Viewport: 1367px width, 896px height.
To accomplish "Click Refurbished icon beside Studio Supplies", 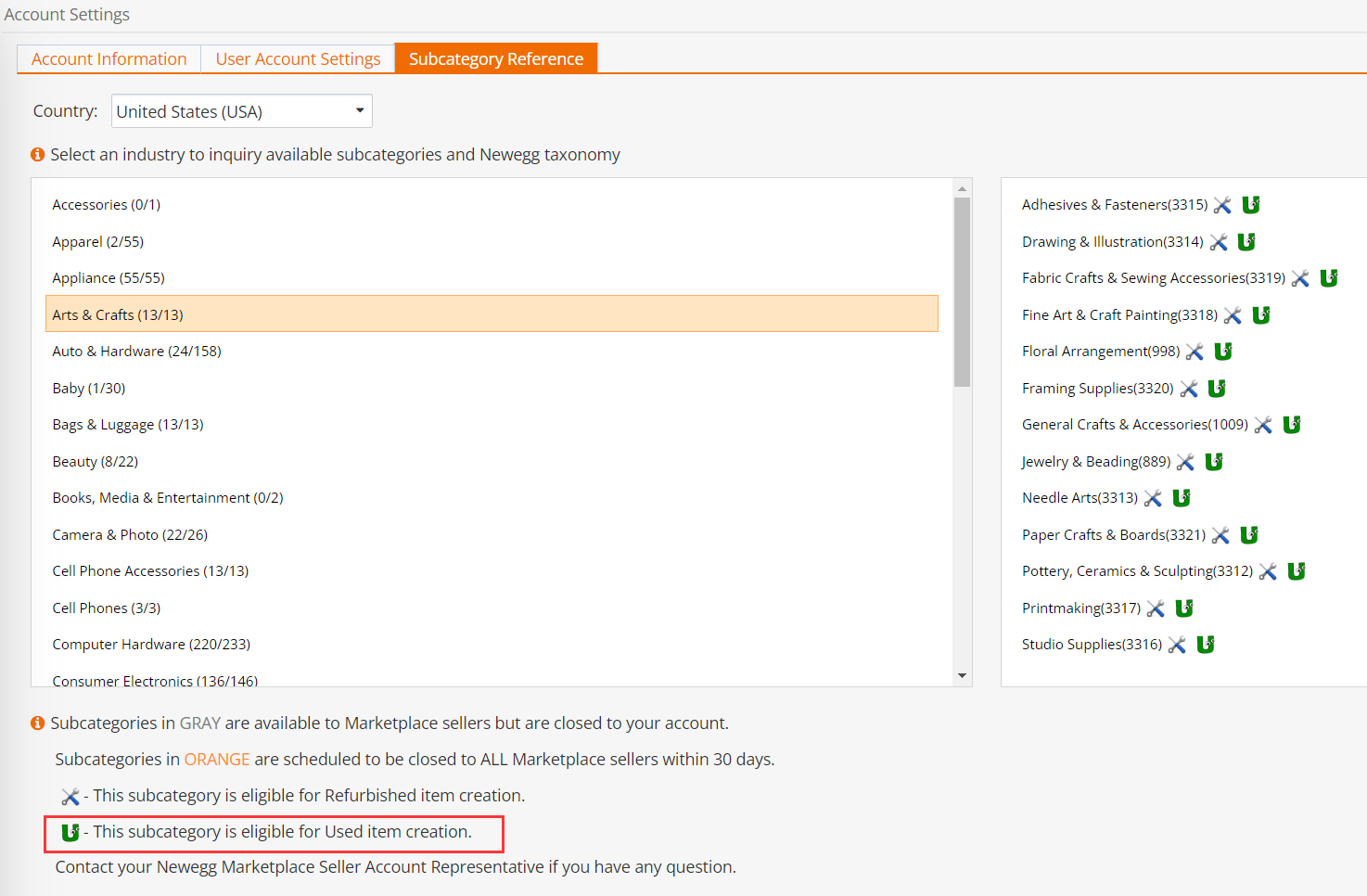I will (1177, 645).
